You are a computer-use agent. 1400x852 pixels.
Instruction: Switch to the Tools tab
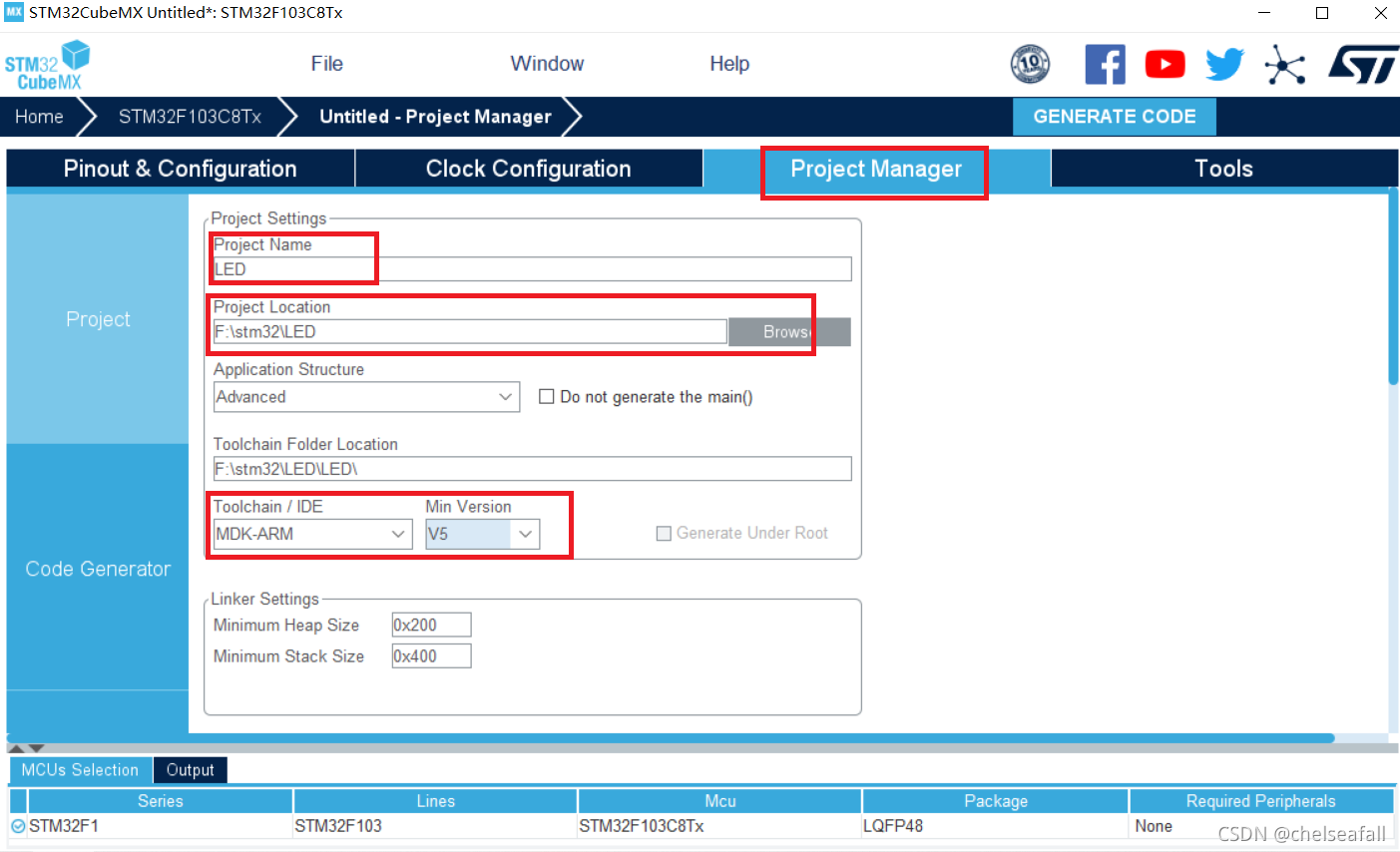[x=1223, y=169]
